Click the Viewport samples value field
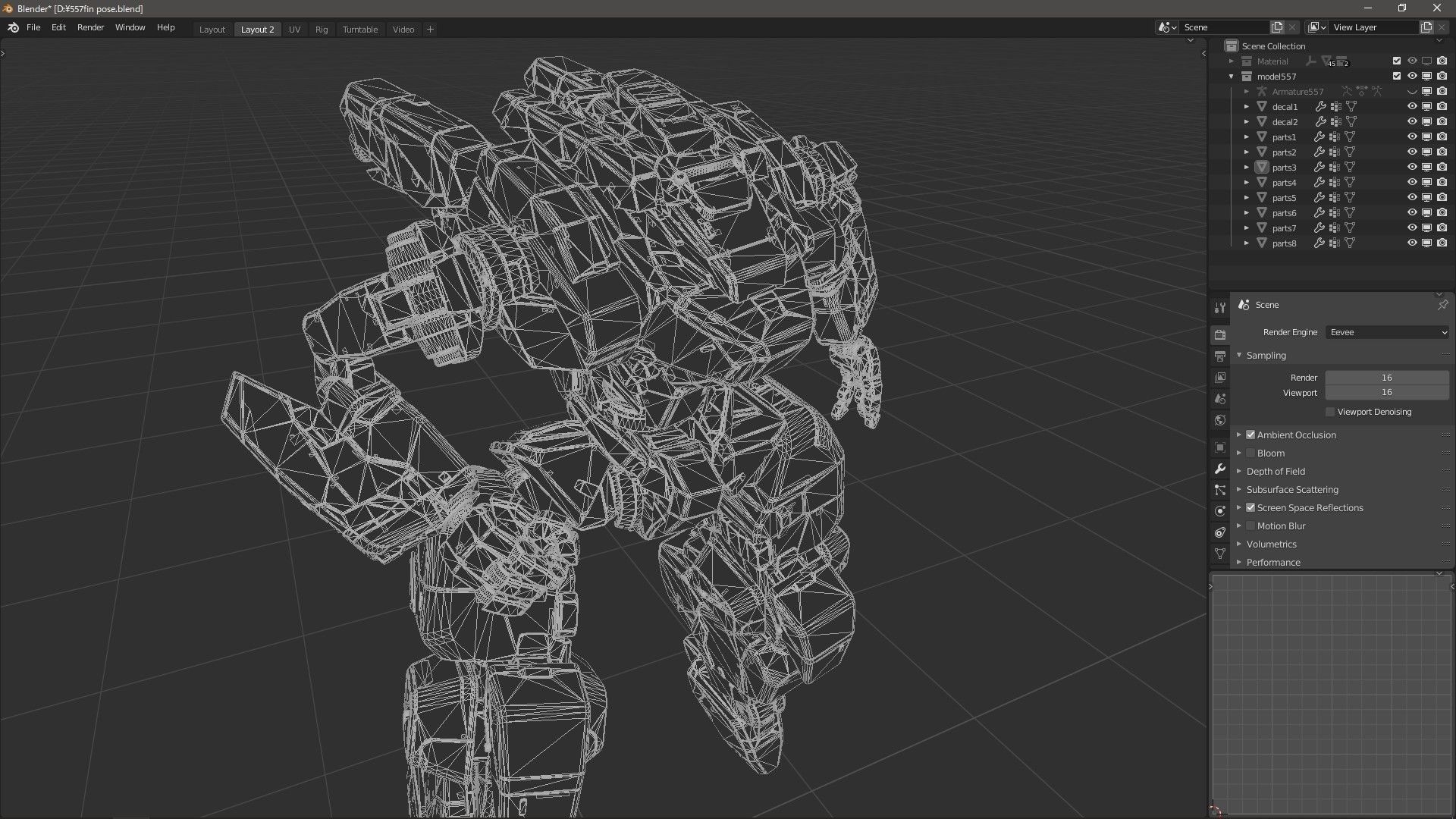This screenshot has width=1456, height=819. tap(1387, 393)
